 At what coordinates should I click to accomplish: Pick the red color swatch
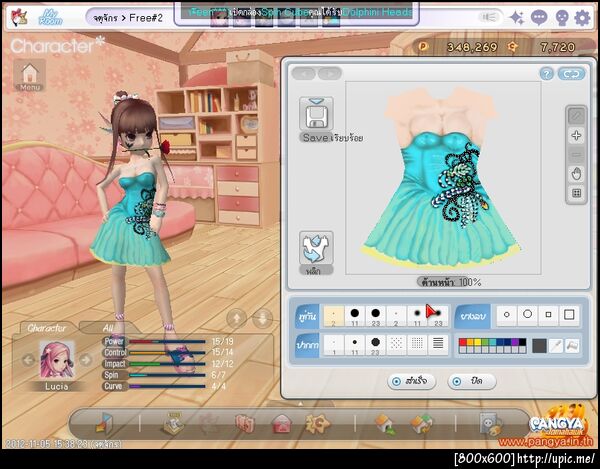[x=463, y=342]
